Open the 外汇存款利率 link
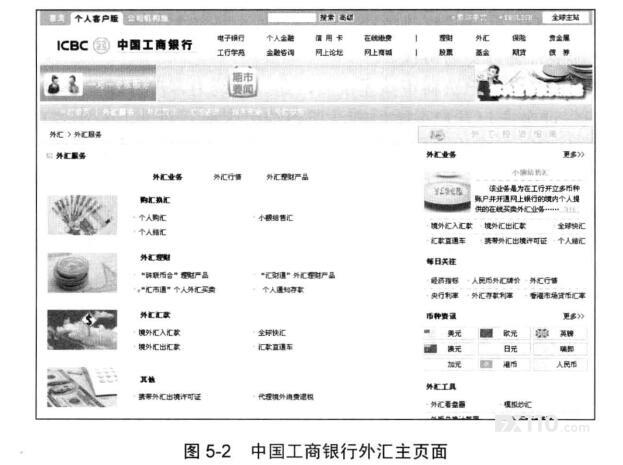This screenshot has height=465, width=623. 492,296
